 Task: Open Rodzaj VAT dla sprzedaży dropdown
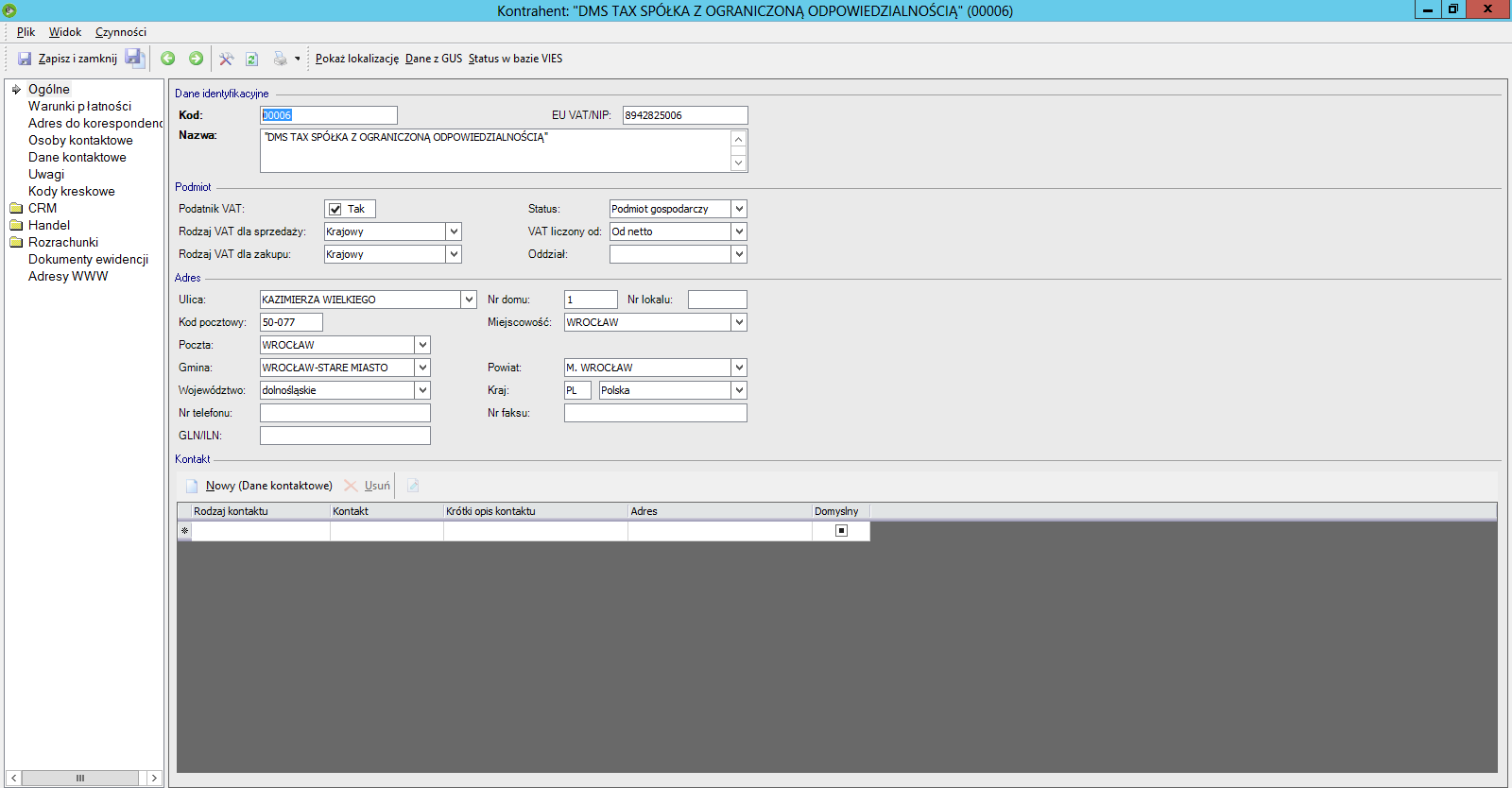(x=454, y=231)
